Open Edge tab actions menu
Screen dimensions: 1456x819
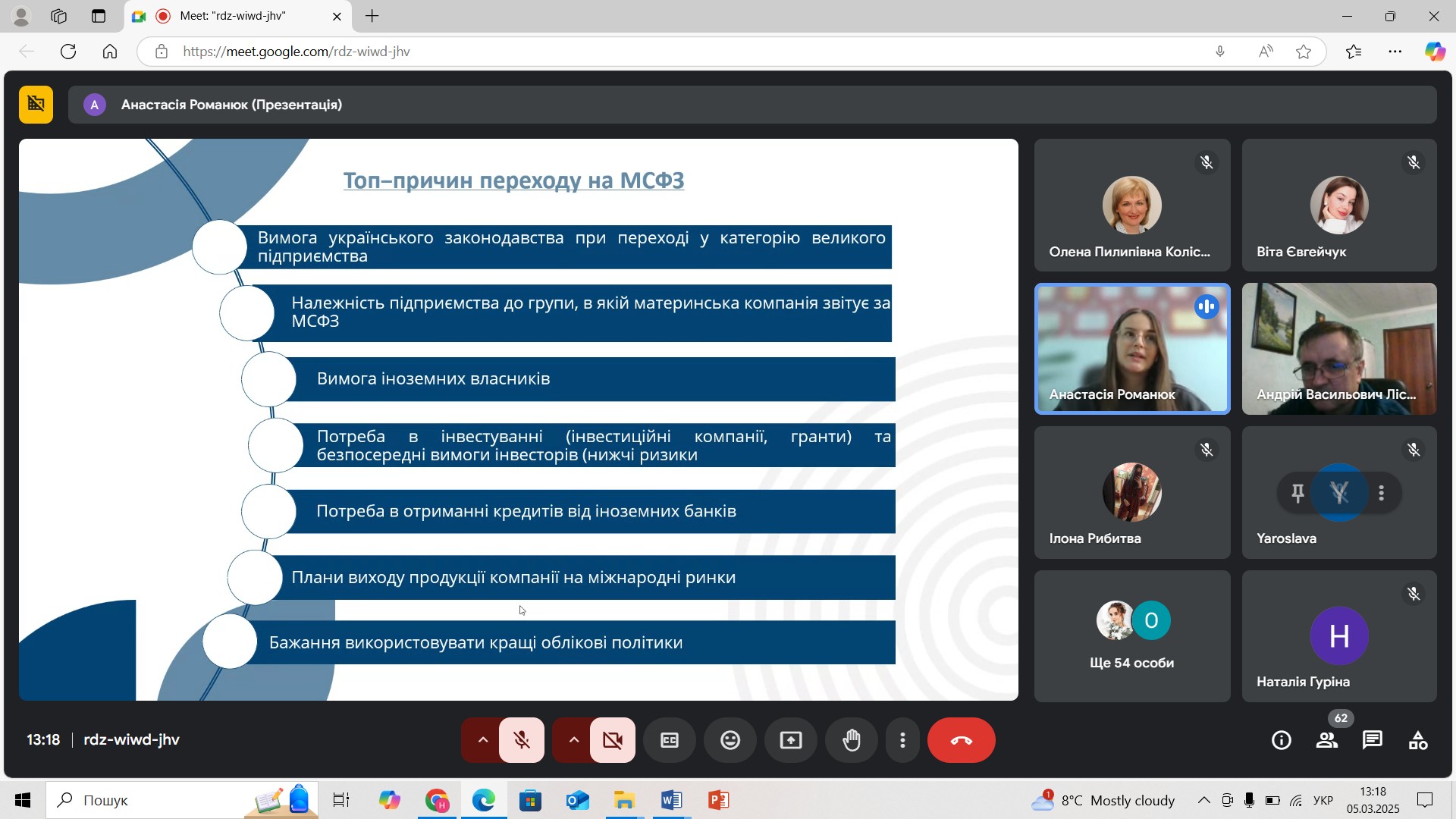(99, 16)
